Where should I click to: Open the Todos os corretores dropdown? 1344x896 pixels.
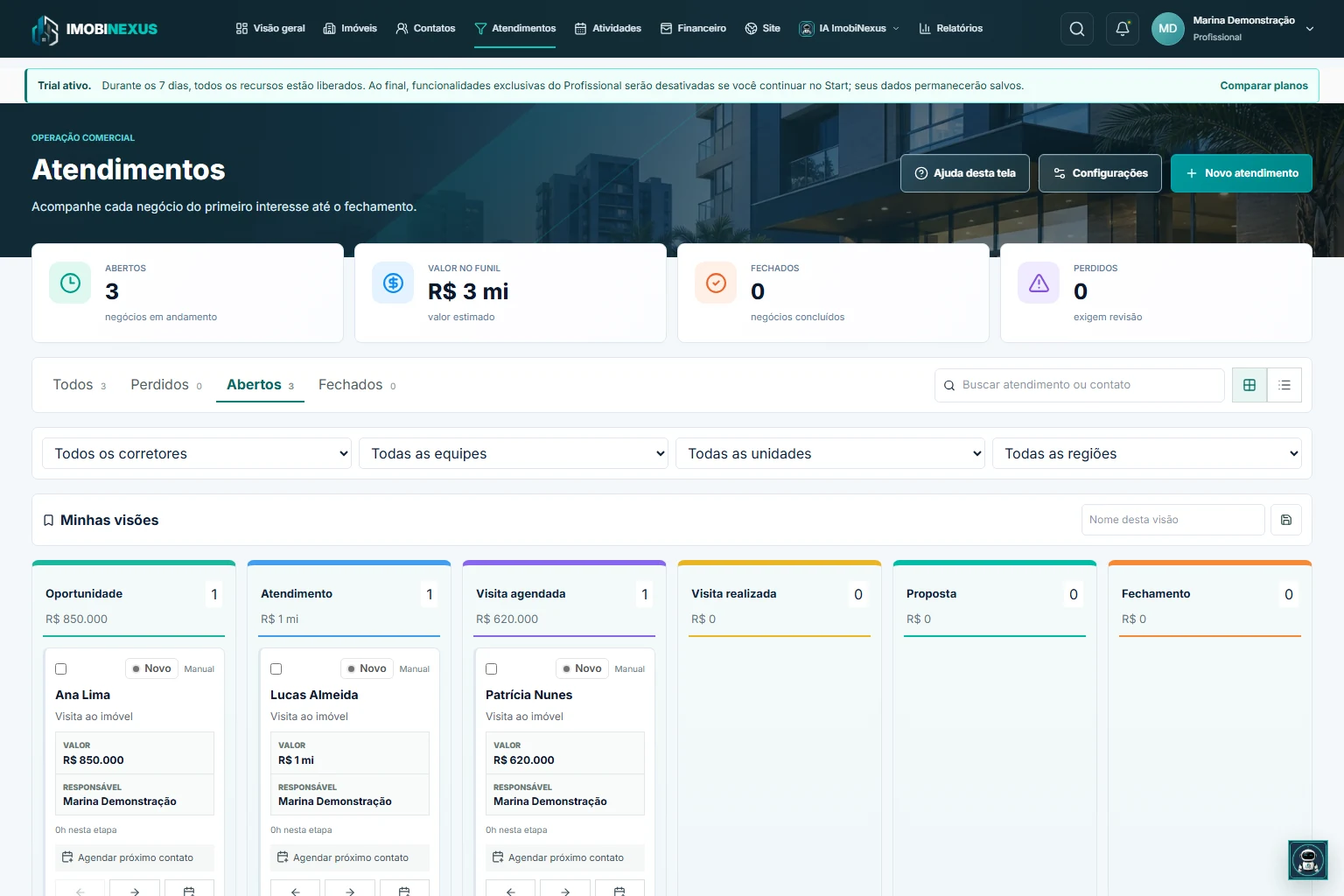(x=197, y=453)
